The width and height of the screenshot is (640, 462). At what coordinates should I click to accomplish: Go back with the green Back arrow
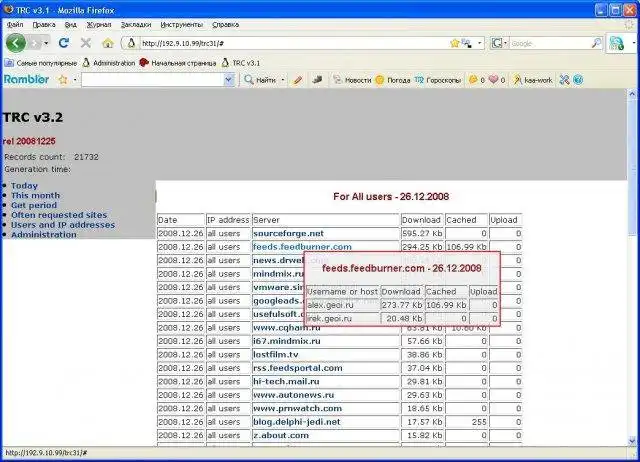[16, 43]
